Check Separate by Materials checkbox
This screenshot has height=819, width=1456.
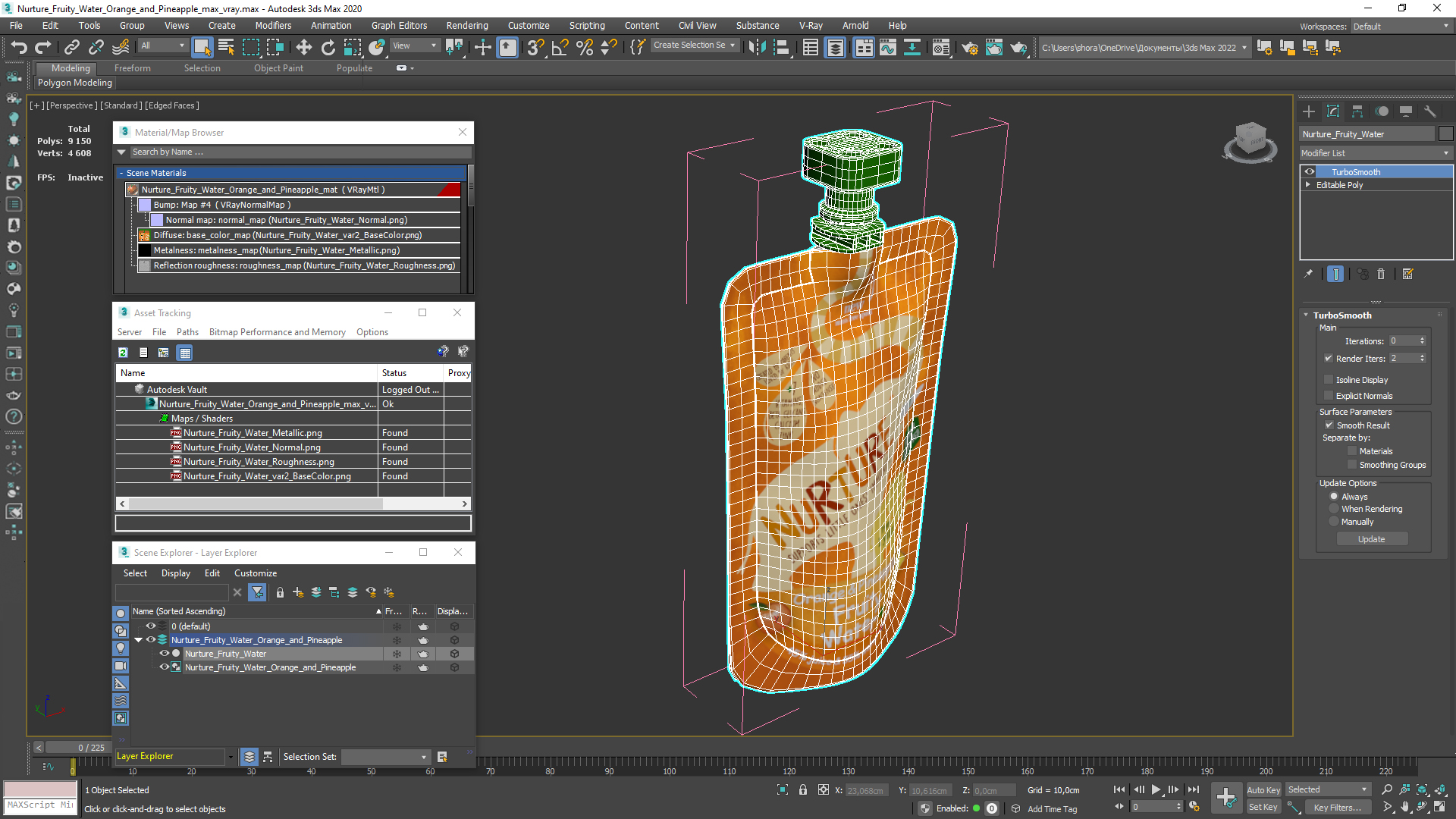click(x=1352, y=451)
